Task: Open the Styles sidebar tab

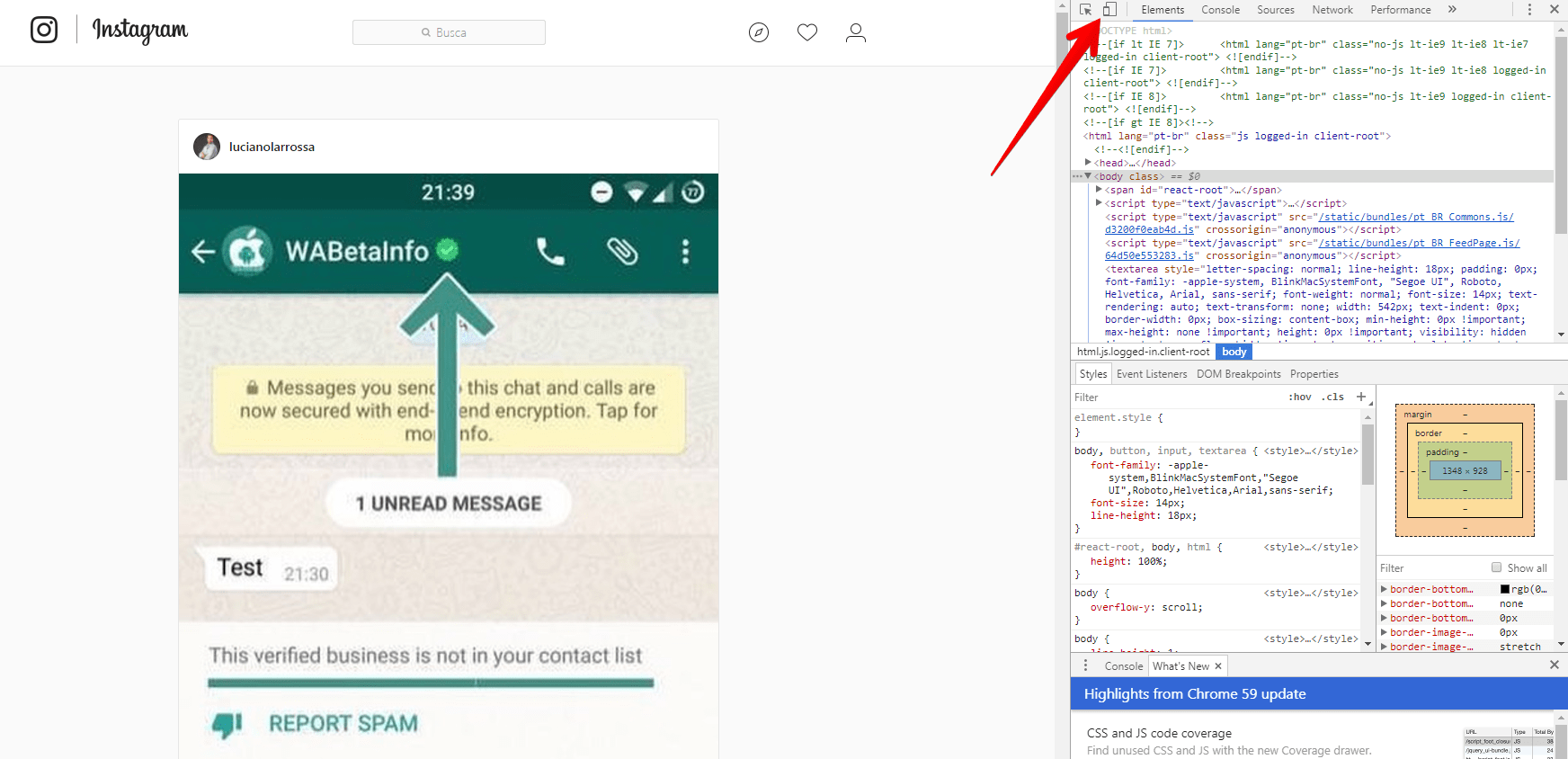Action: click(x=1093, y=374)
